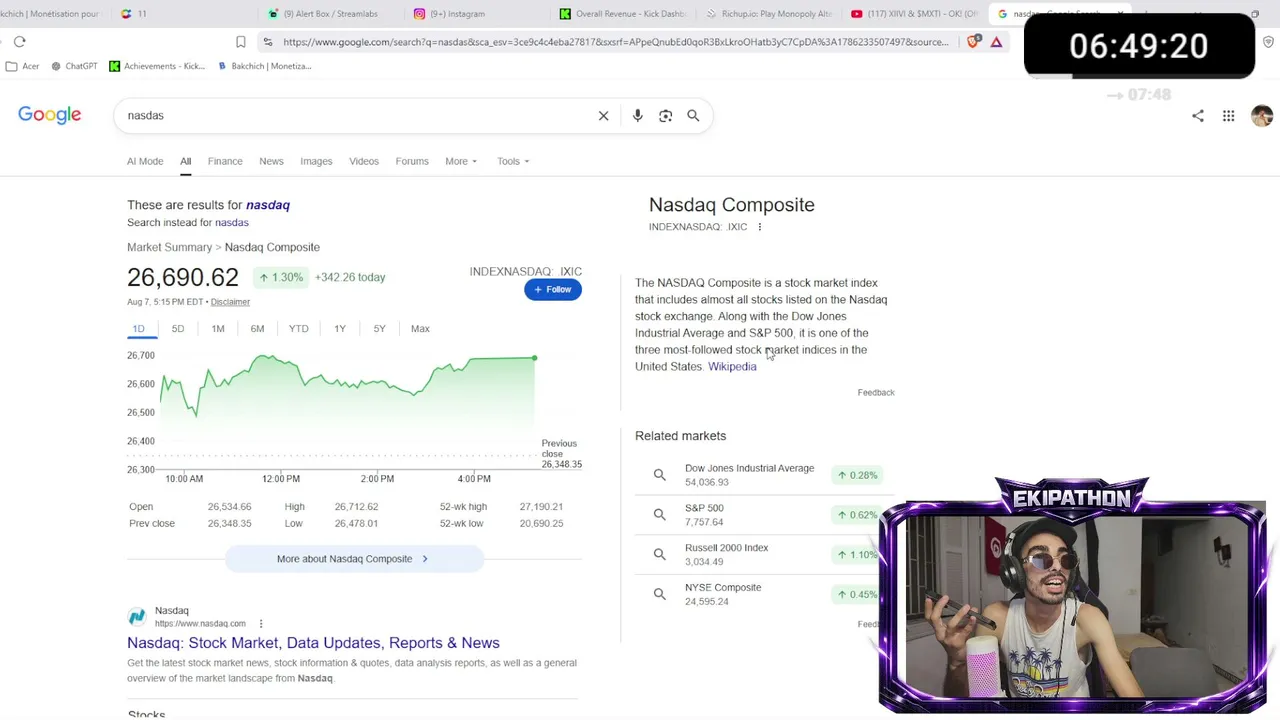1280x720 pixels.
Task: Open the three-dot menu beside INDEXNASDAQ: .IXIC
Action: click(x=759, y=227)
